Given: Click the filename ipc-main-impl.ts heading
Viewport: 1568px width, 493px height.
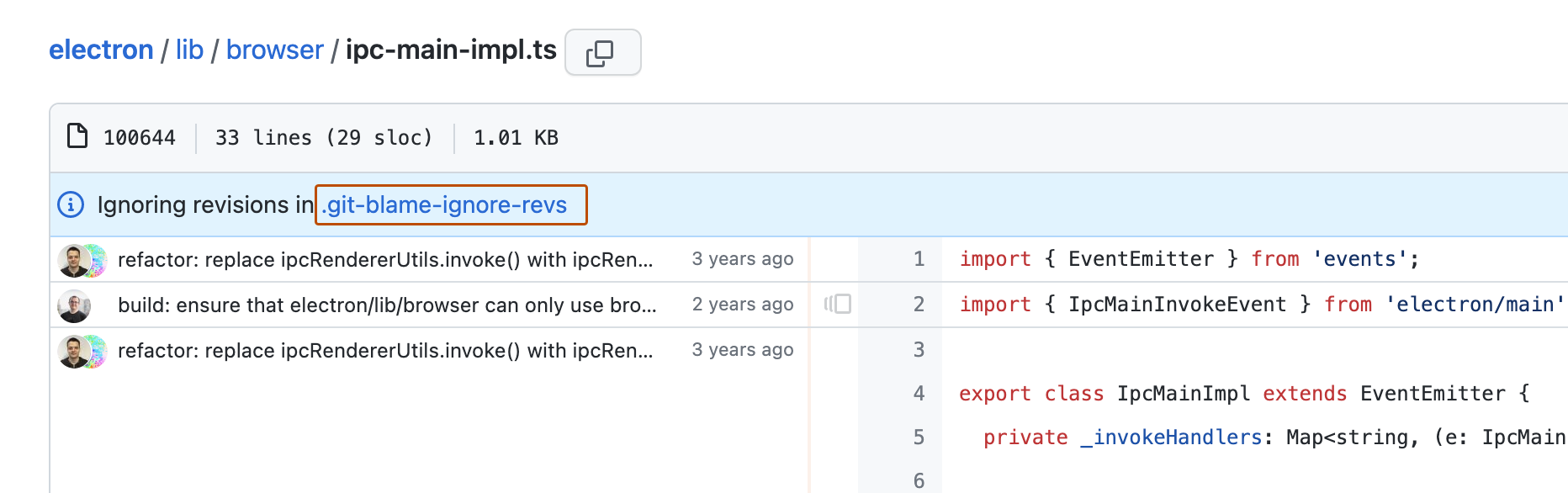Looking at the screenshot, I should 451,50.
